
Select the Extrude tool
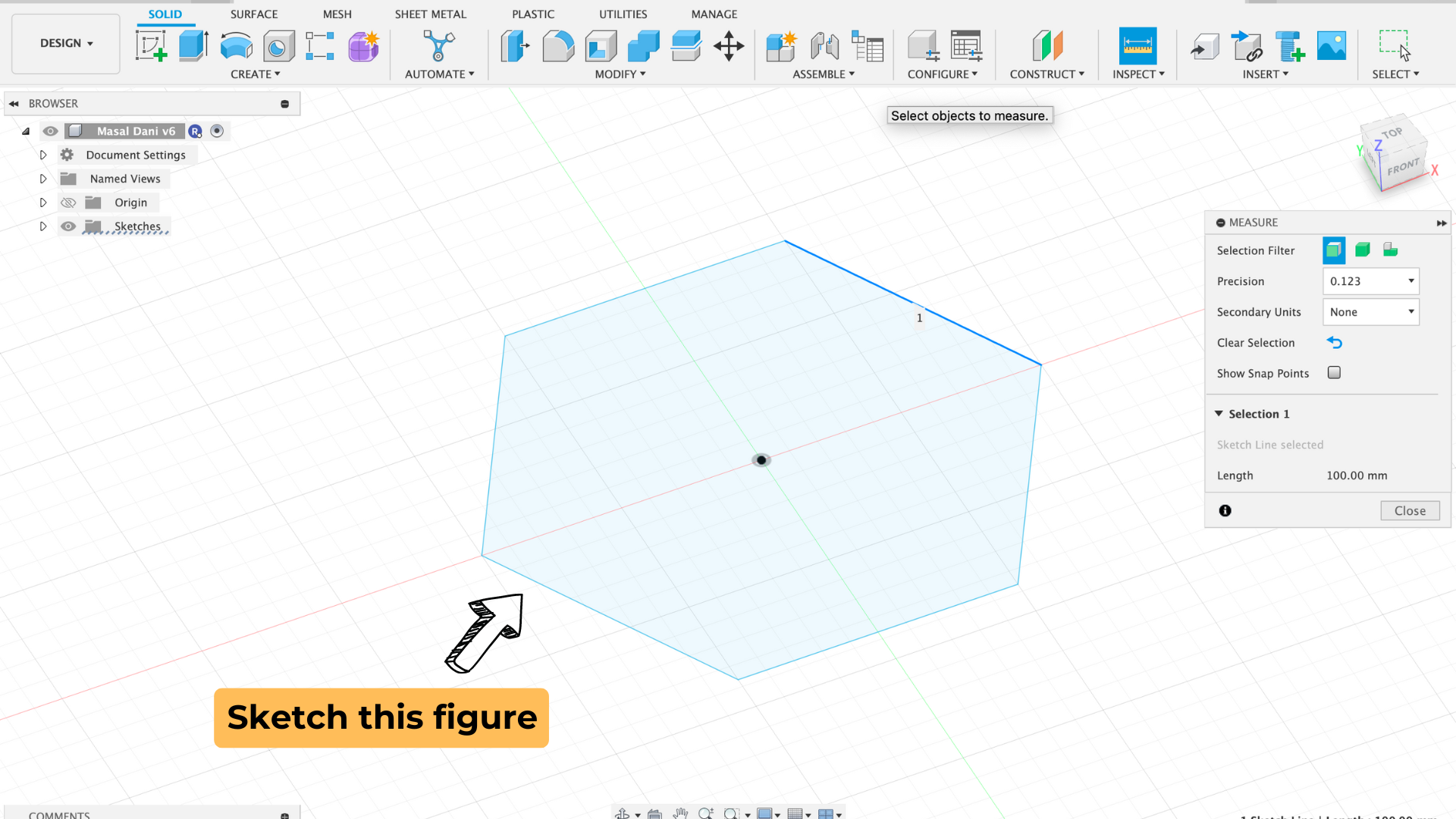(193, 46)
